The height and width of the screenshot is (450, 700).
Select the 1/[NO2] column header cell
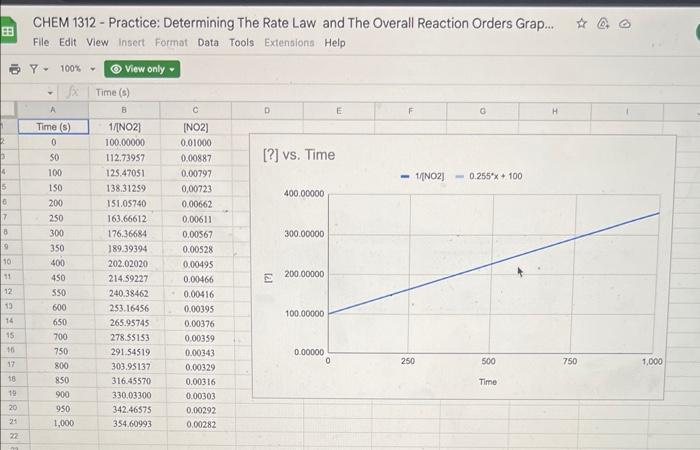pyautogui.click(x=125, y=127)
